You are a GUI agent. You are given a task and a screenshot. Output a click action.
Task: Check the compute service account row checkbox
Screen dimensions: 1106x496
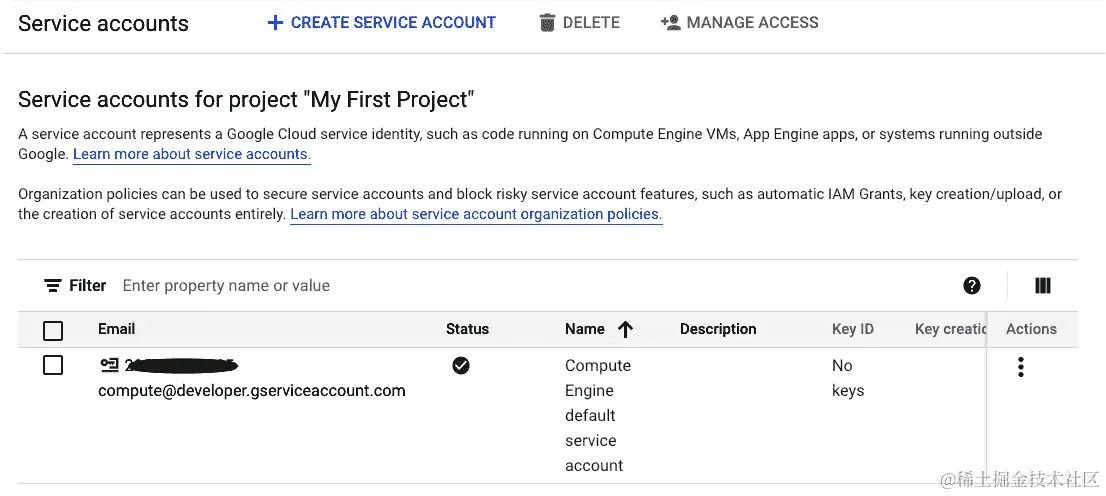click(53, 365)
